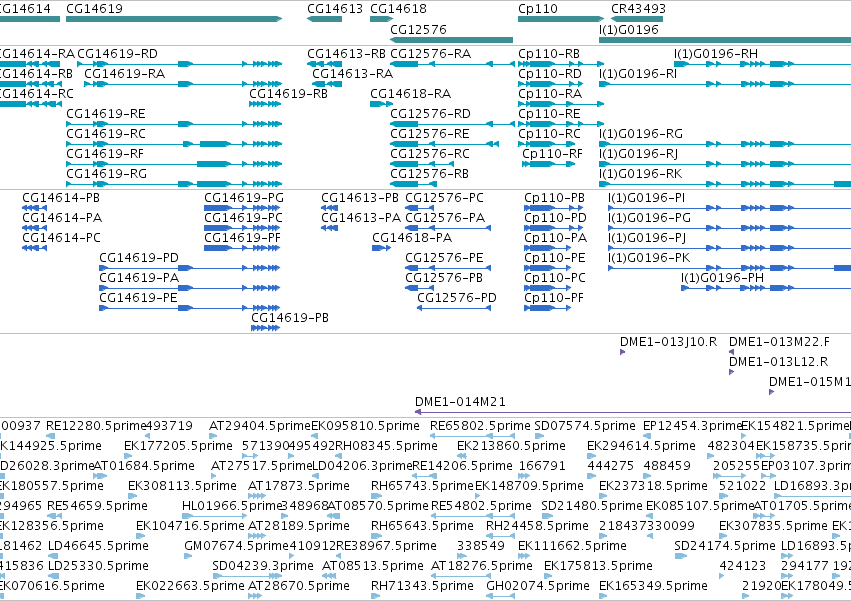Select transcript l(1)G0196-RI
Image resolution: width=851 pixels, height=601 pixels.
(638, 74)
